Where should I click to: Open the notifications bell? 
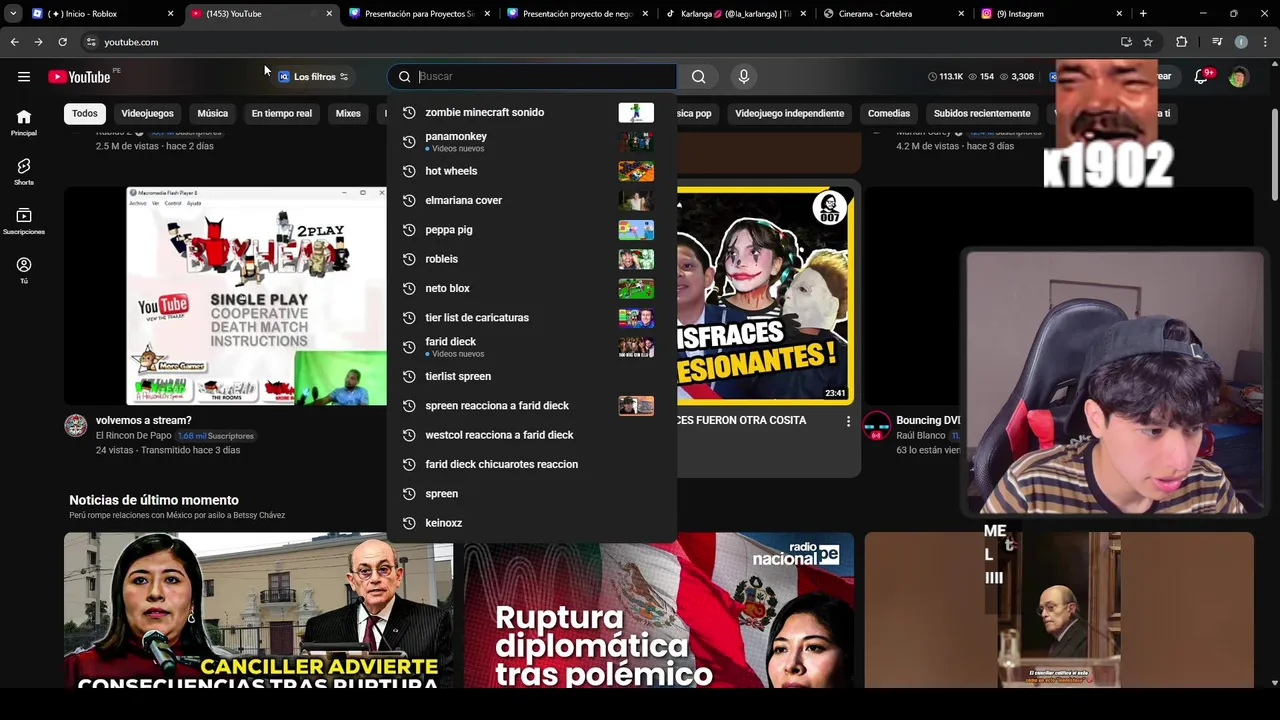(x=1202, y=77)
